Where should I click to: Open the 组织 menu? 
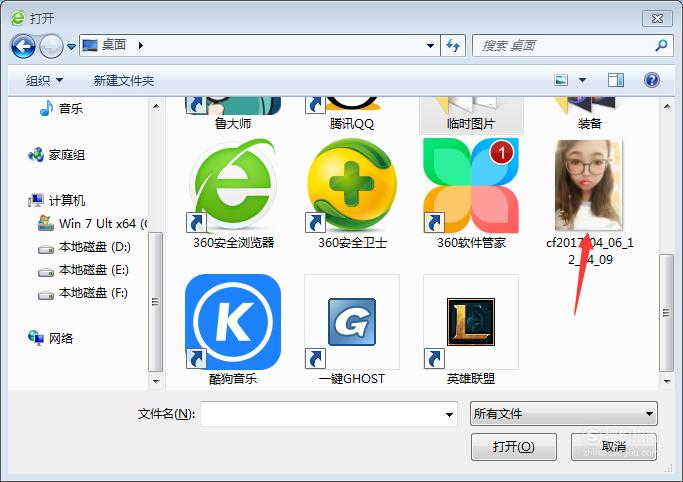tap(44, 81)
